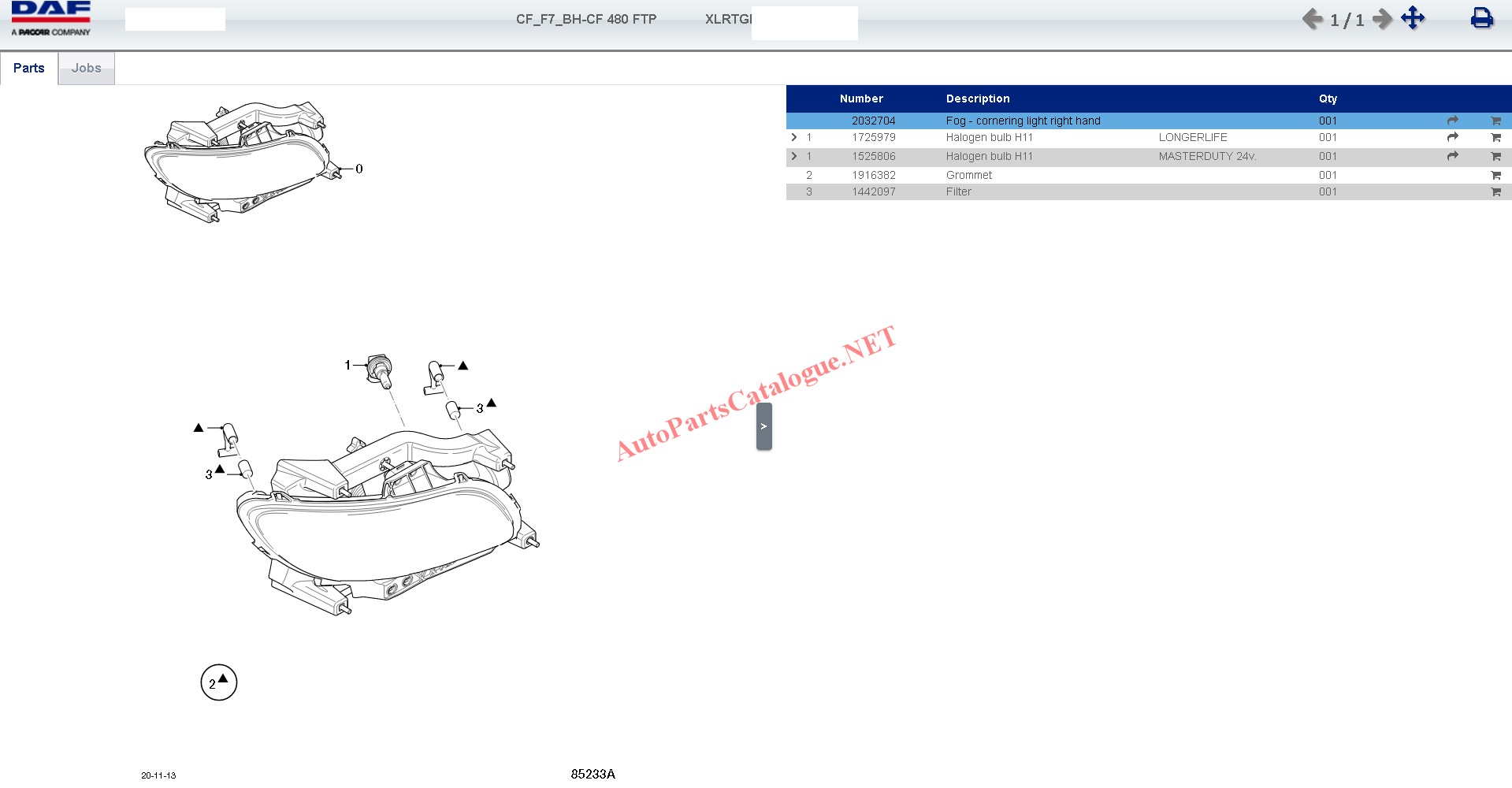This screenshot has width=1512, height=788.
Task: Click the printer icon in header
Action: pos(1481,18)
